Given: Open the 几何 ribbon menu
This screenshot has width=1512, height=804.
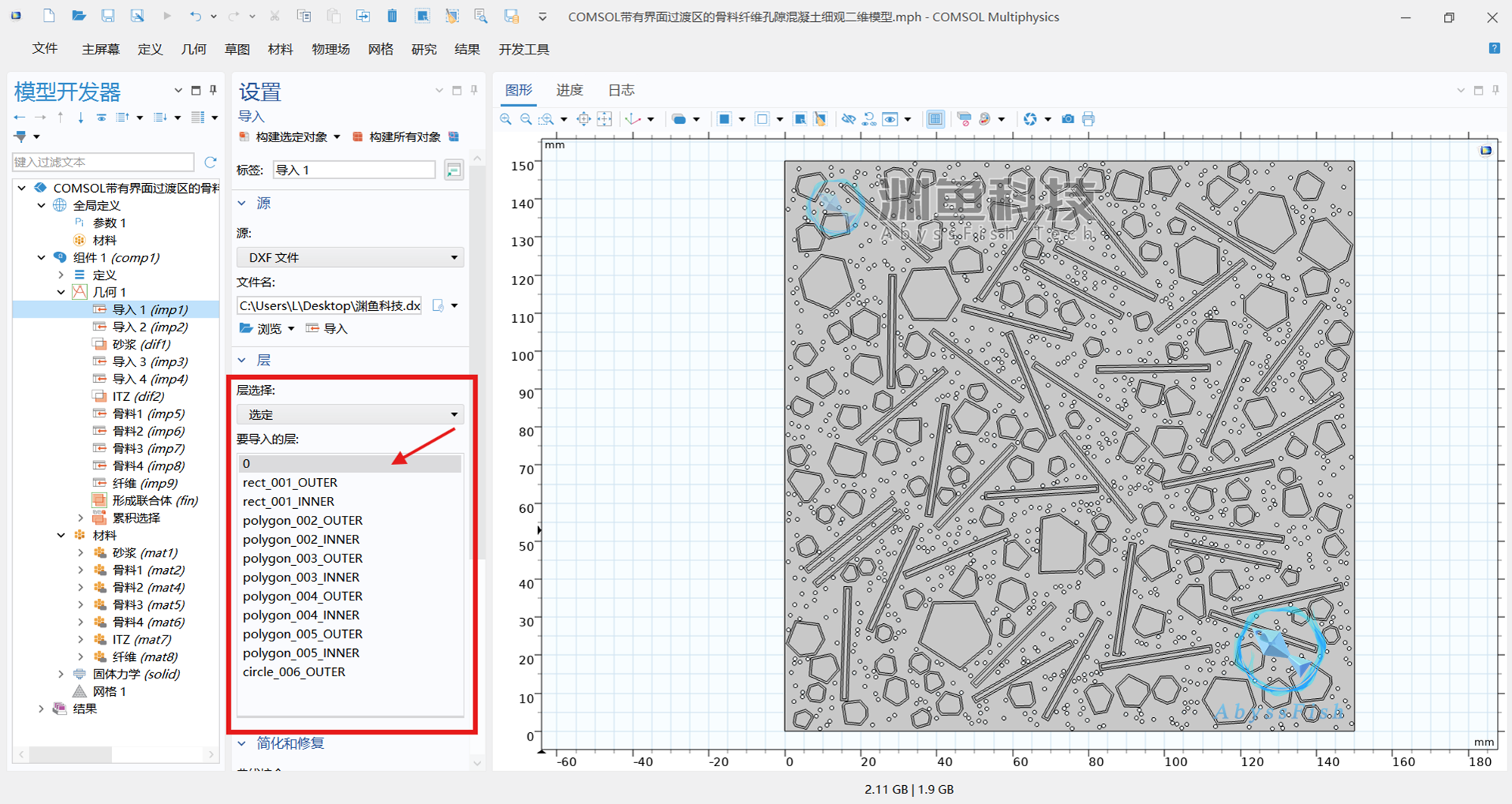Looking at the screenshot, I should [x=194, y=49].
